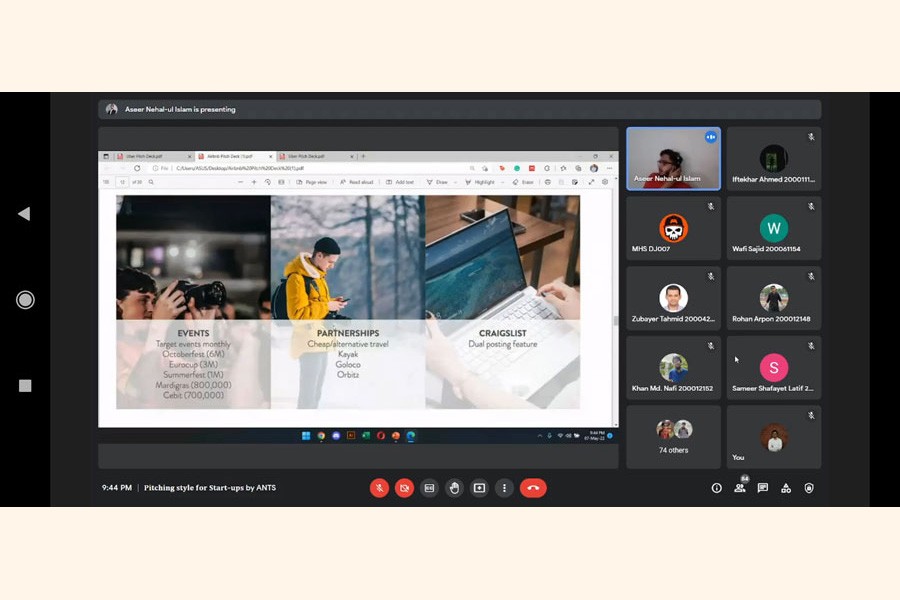Click the Present now screen-share icon
The width and height of the screenshot is (900, 600).
479,488
